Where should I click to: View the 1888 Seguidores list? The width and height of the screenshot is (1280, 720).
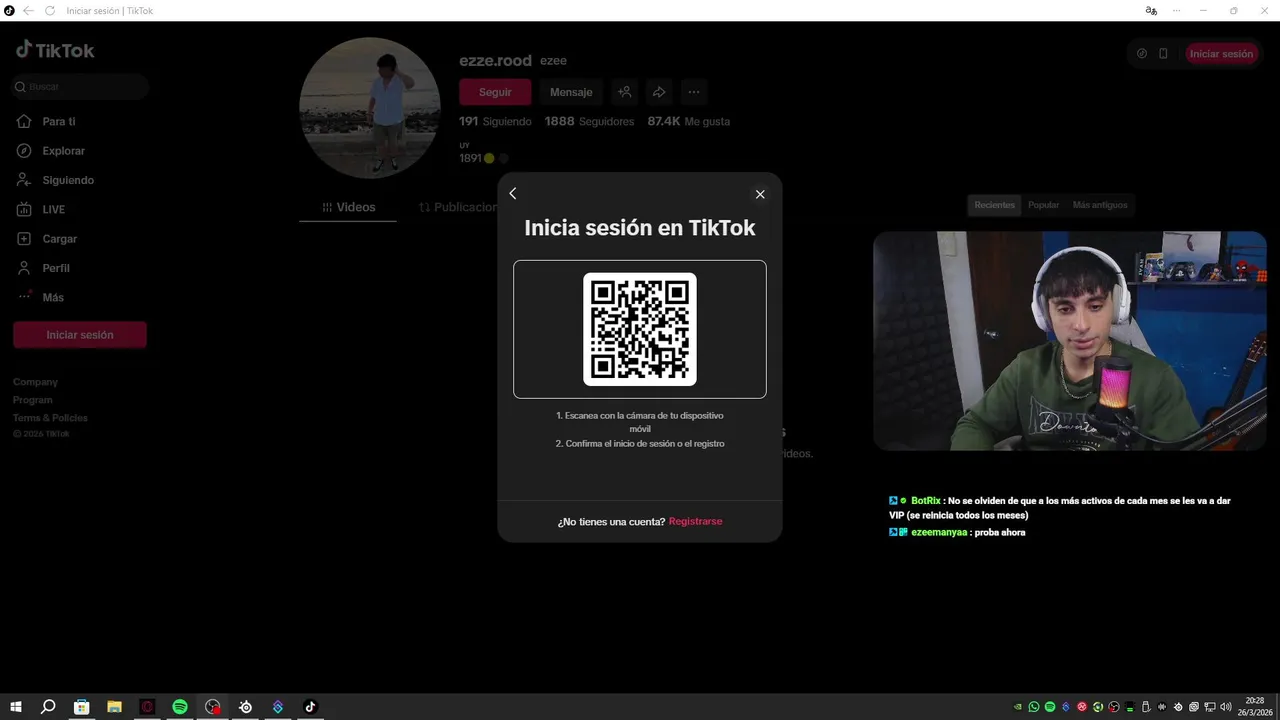pyautogui.click(x=589, y=121)
